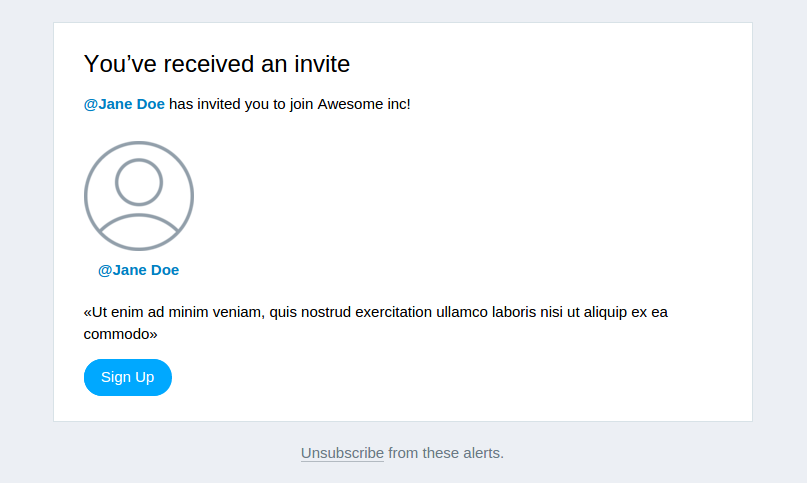Open the Unsubscribe link in the footer
This screenshot has width=807, height=483.
coord(342,453)
